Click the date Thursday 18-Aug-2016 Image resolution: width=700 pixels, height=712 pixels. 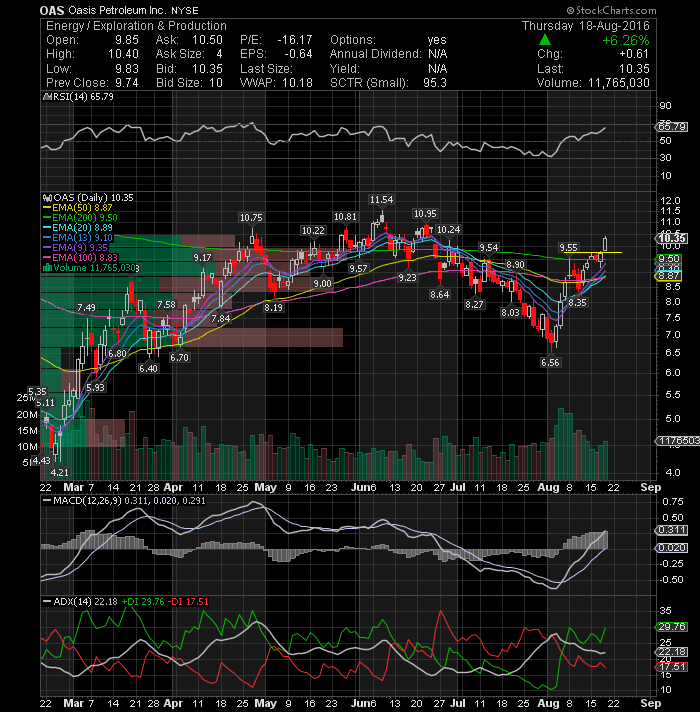coord(586,26)
